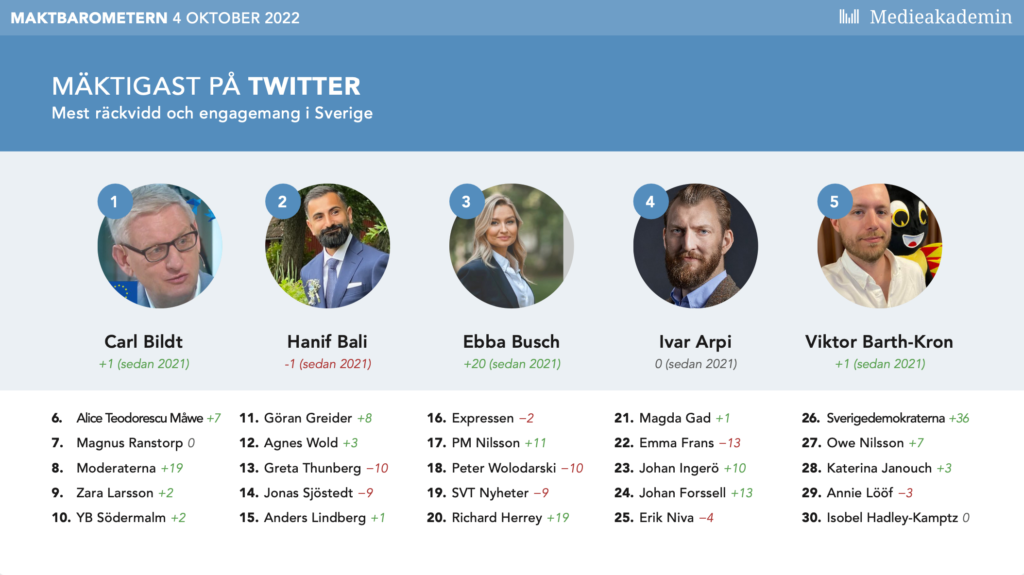Click the Richard Herrey list entry

(498, 518)
